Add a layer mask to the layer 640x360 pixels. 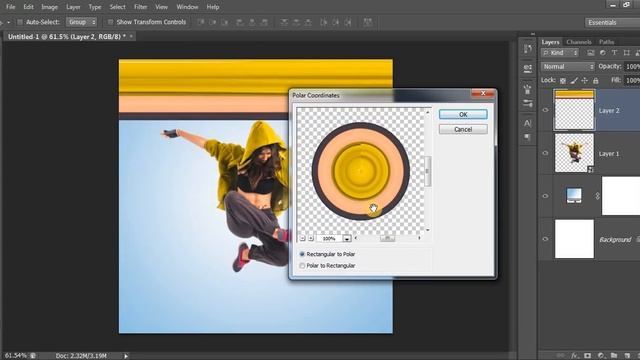[x=588, y=356]
